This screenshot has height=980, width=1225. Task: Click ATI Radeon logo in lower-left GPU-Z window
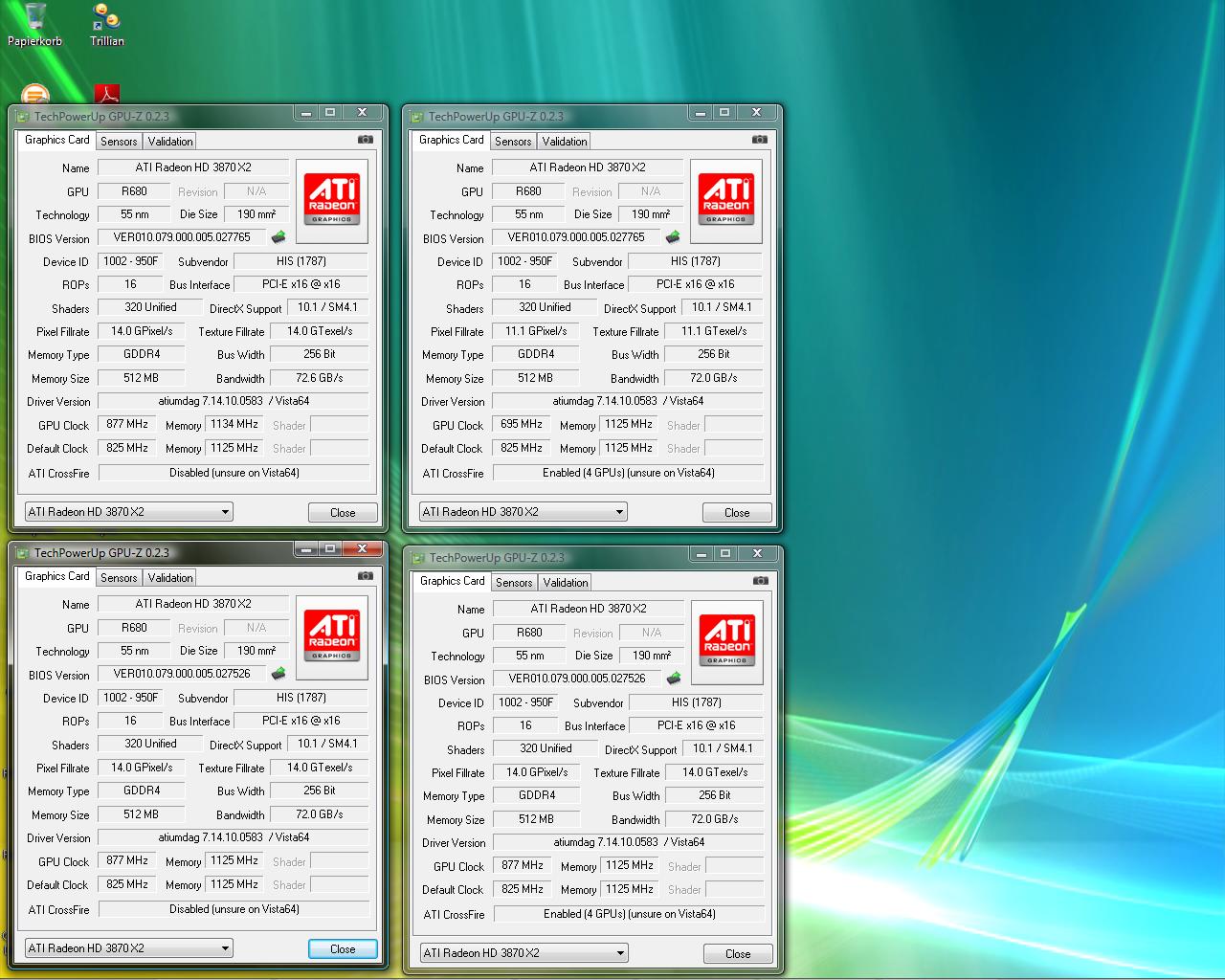tap(332, 636)
